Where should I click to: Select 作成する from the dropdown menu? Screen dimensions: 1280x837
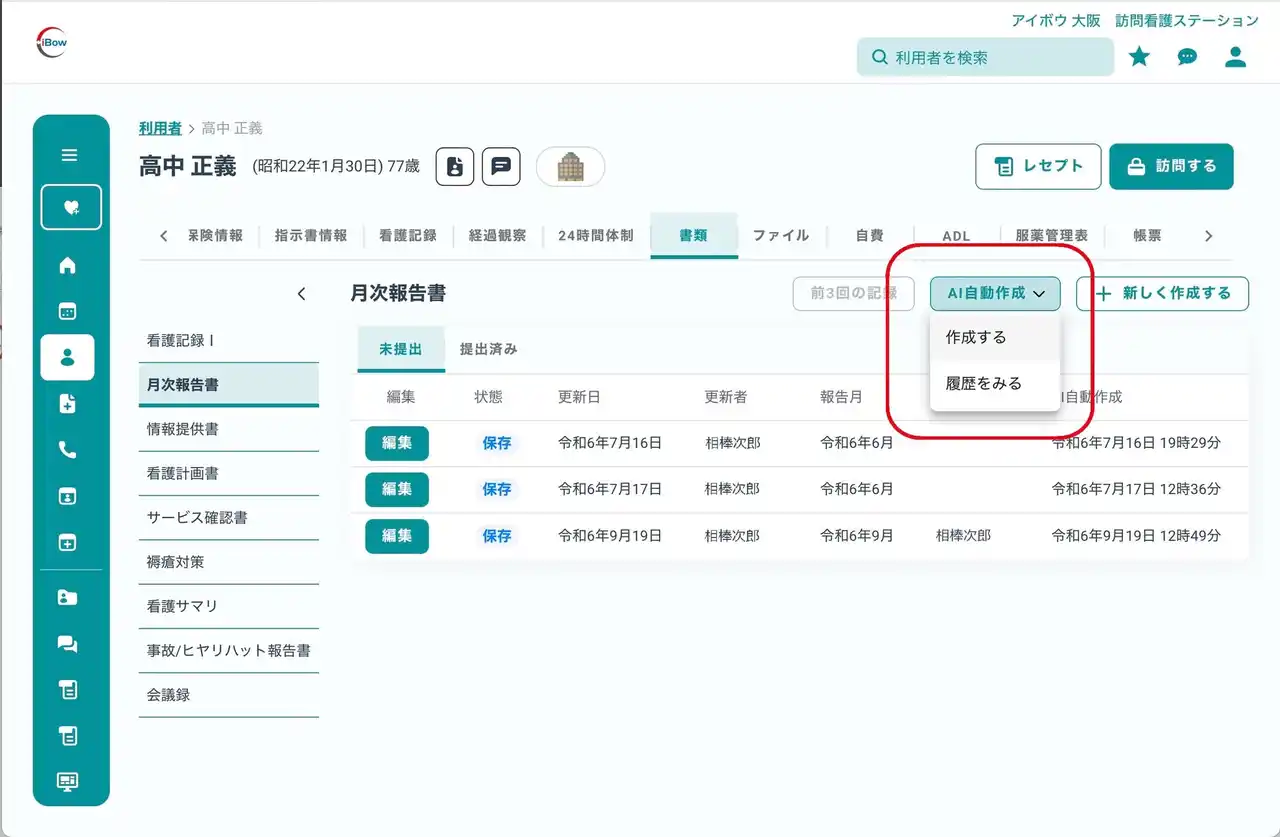tap(976, 337)
